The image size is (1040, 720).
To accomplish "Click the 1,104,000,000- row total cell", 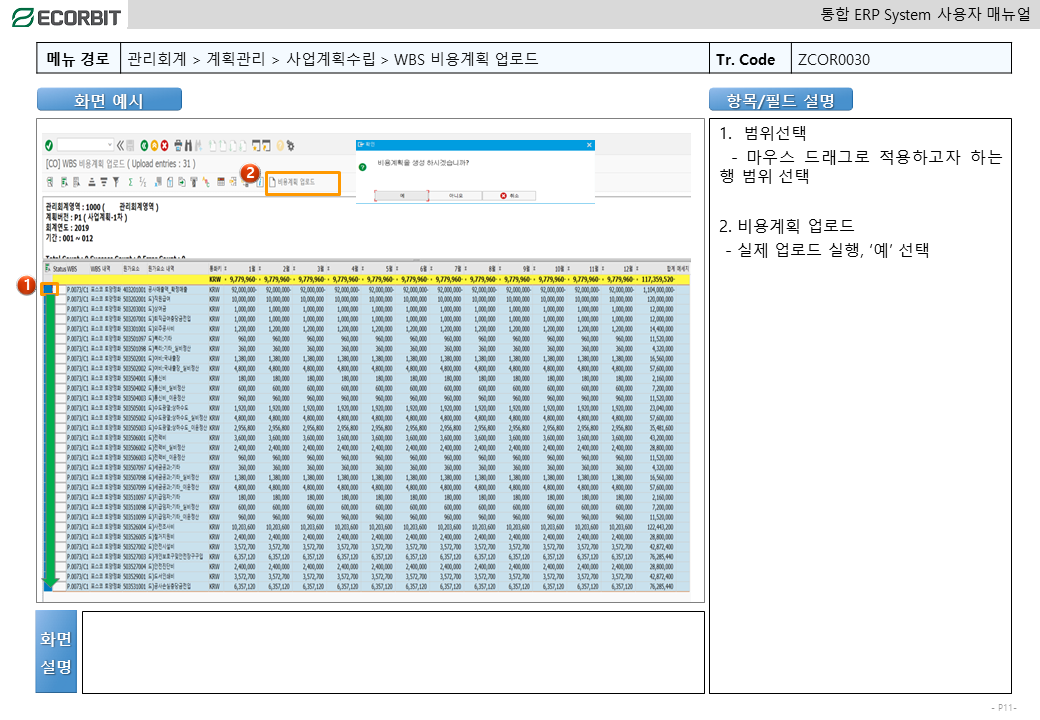I will pos(658,290).
